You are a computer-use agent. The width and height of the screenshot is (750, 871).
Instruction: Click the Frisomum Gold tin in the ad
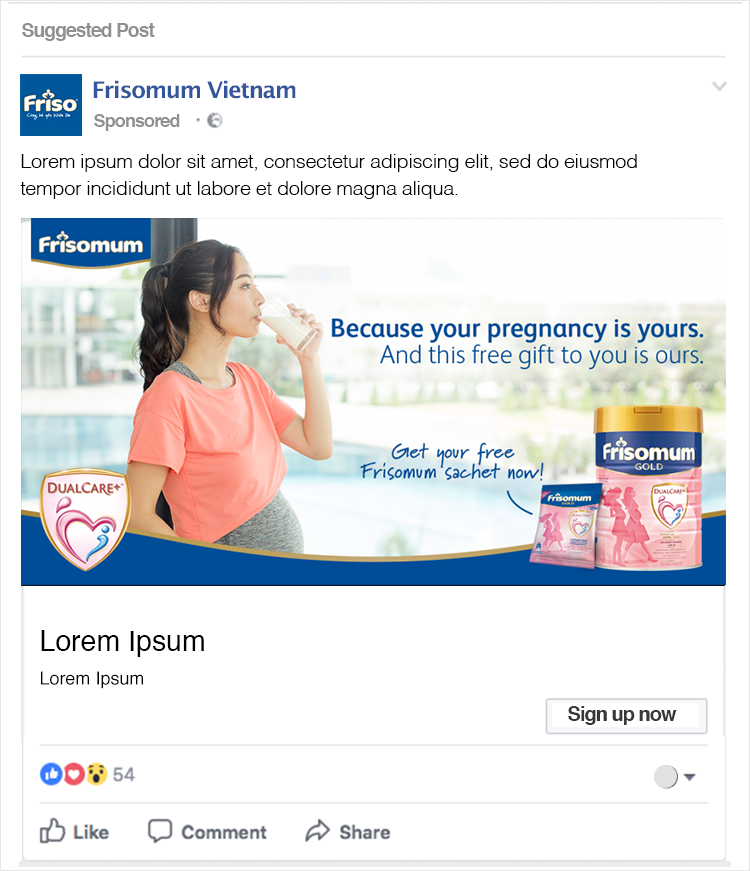(x=648, y=487)
